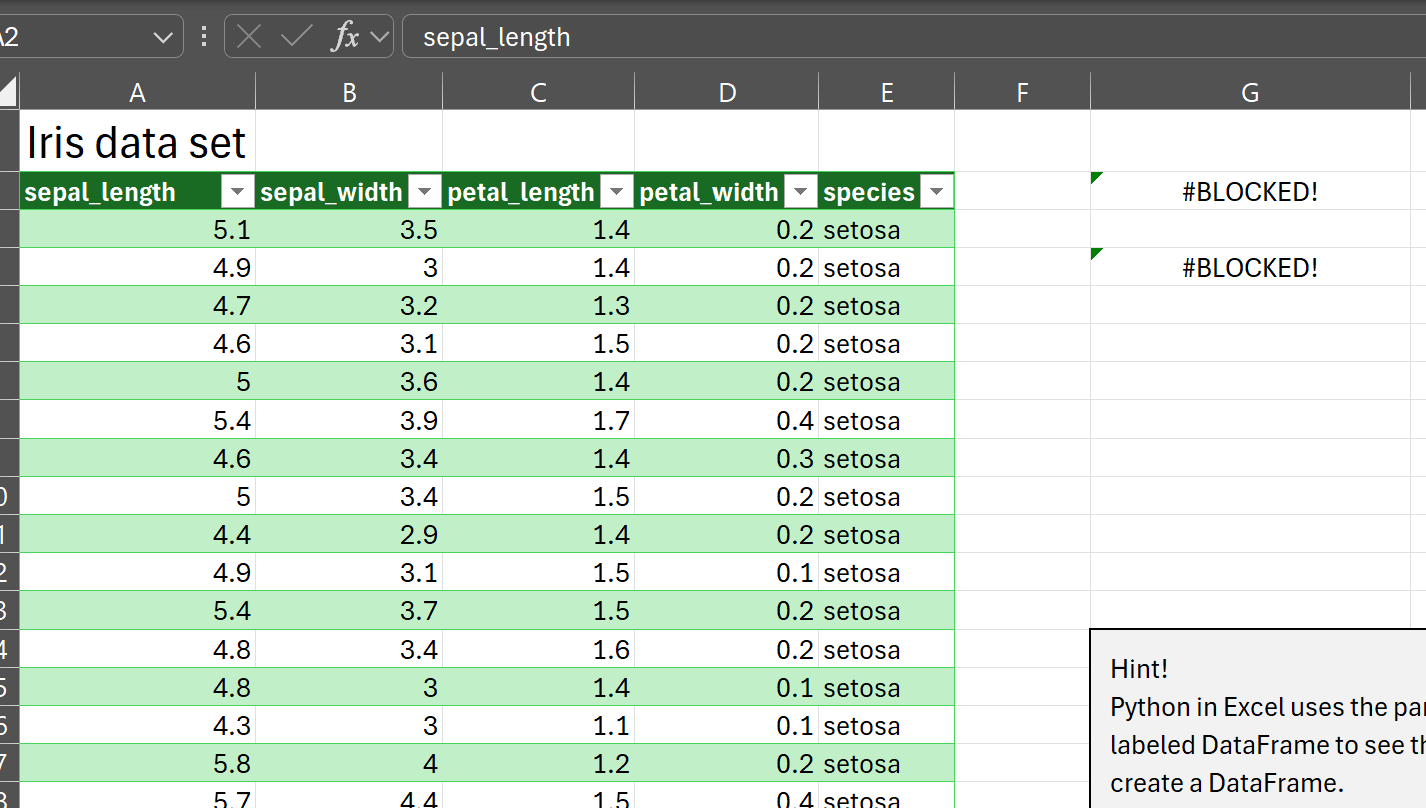Open the petal_width filter dropdown
This screenshot has width=1426, height=808.
(801, 191)
